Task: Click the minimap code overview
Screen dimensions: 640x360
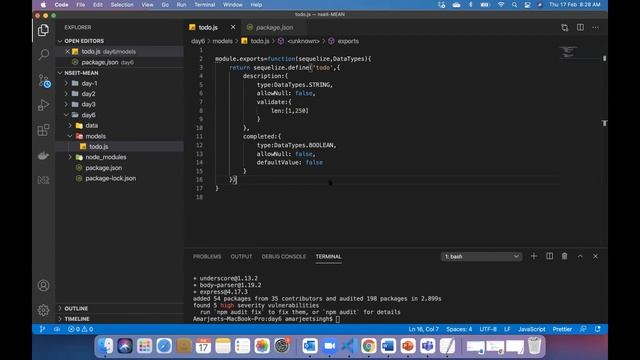Action: 568,52
